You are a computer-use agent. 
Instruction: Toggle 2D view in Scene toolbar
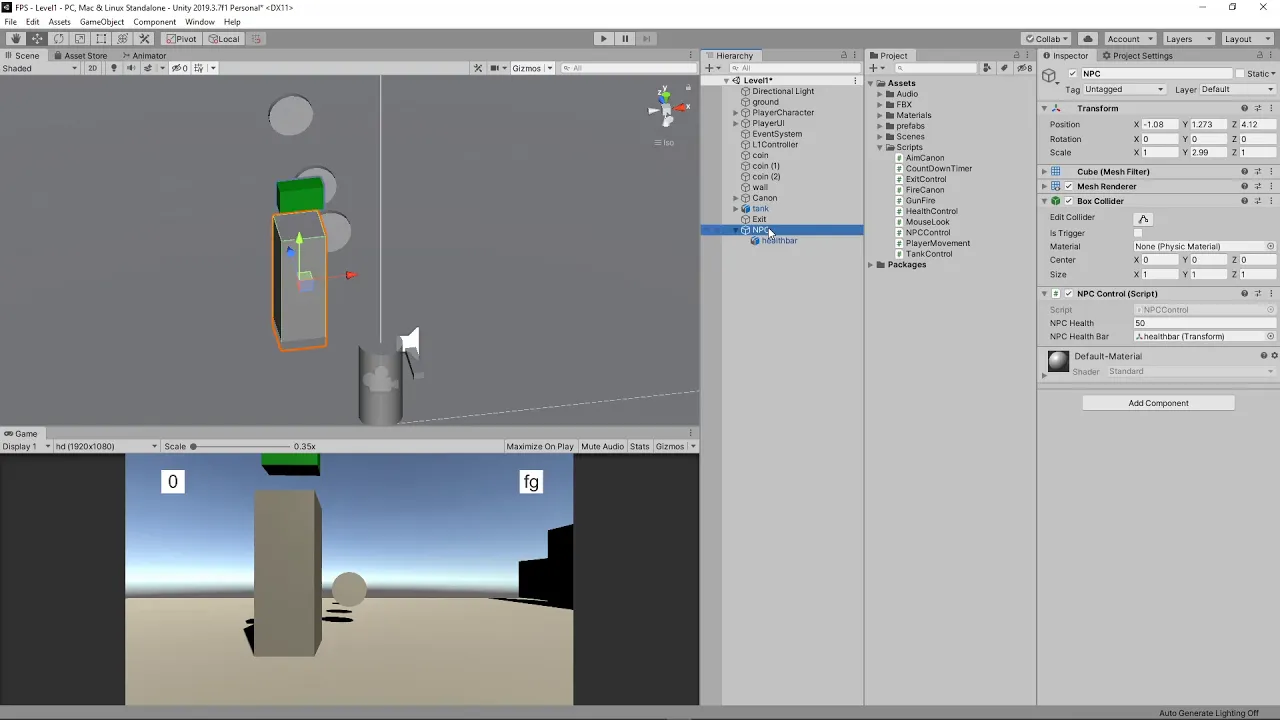tap(93, 68)
